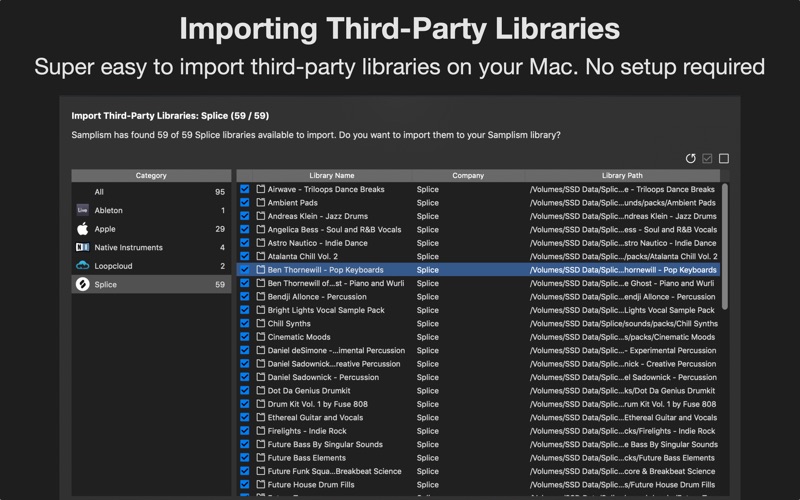Image resolution: width=800 pixels, height=500 pixels.
Task: Click the library list vertical scrollbar
Action: (724, 246)
